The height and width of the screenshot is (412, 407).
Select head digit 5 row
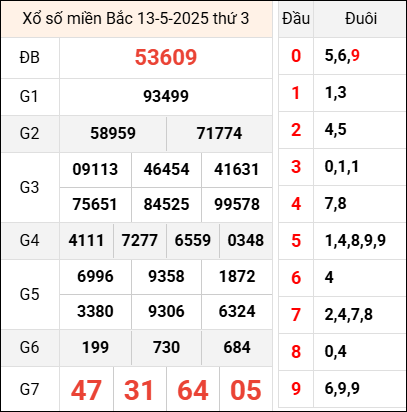pyautogui.click(x=342, y=241)
